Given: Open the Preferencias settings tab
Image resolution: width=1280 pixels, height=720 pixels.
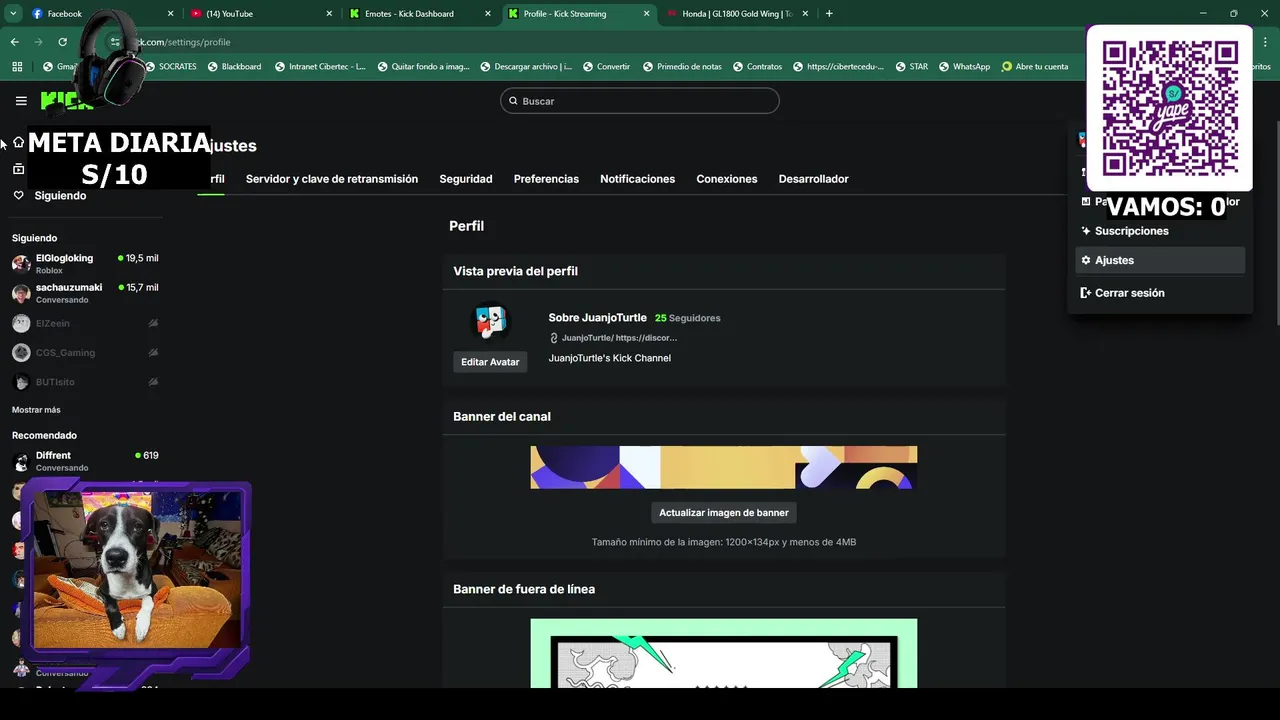Looking at the screenshot, I should [546, 179].
